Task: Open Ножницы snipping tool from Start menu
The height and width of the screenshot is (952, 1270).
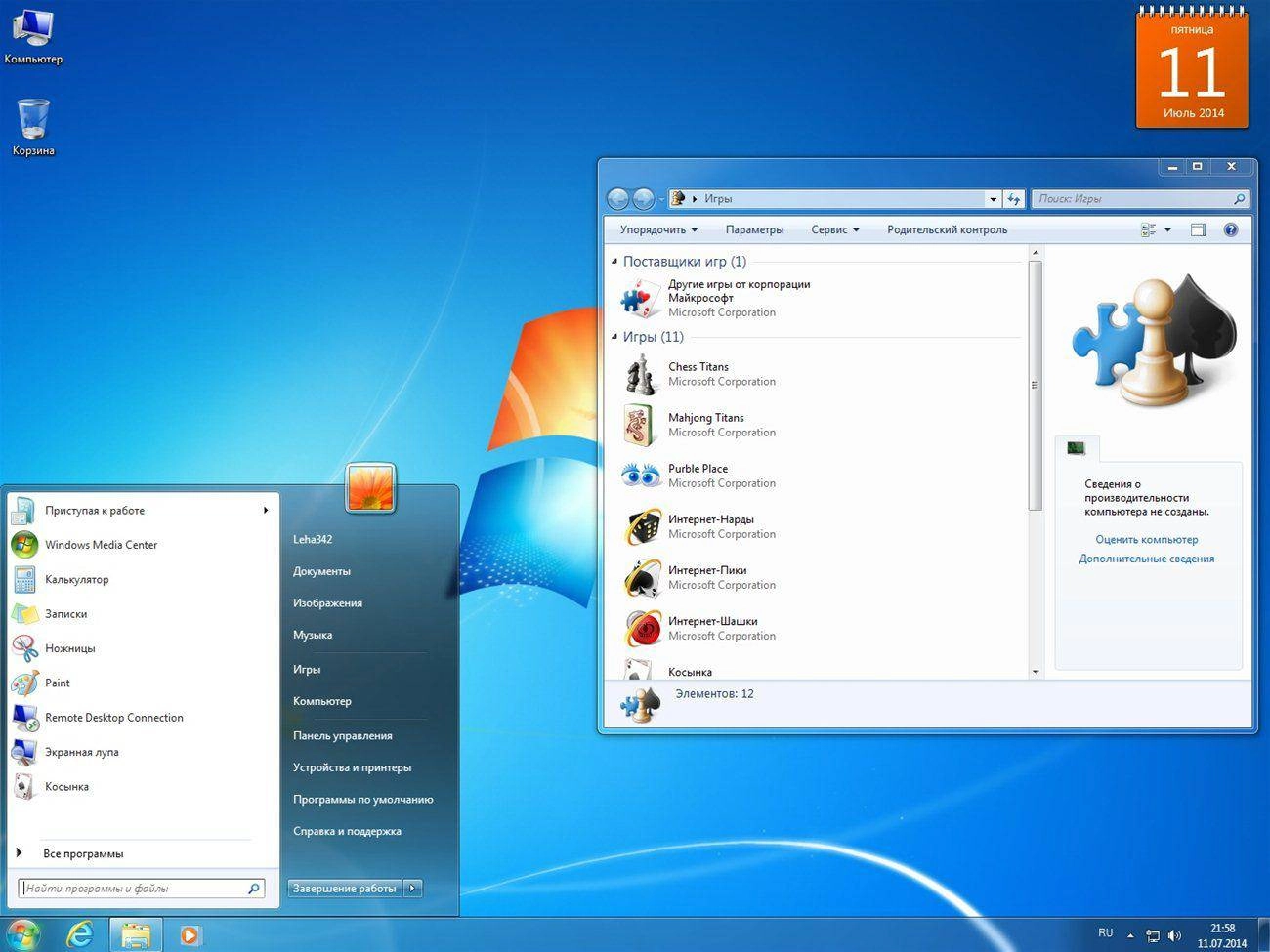Action: (144, 648)
